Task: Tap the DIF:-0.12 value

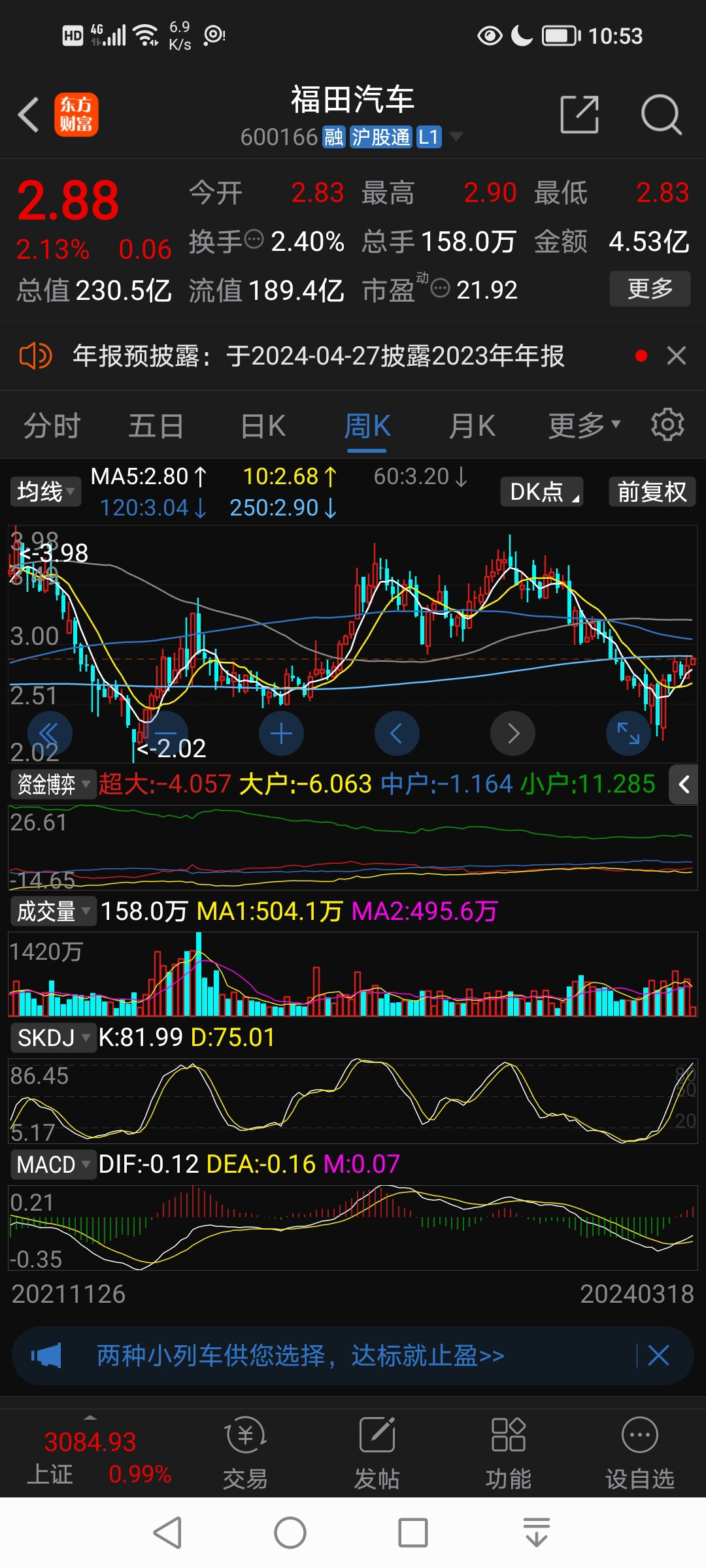Action: [x=148, y=1164]
